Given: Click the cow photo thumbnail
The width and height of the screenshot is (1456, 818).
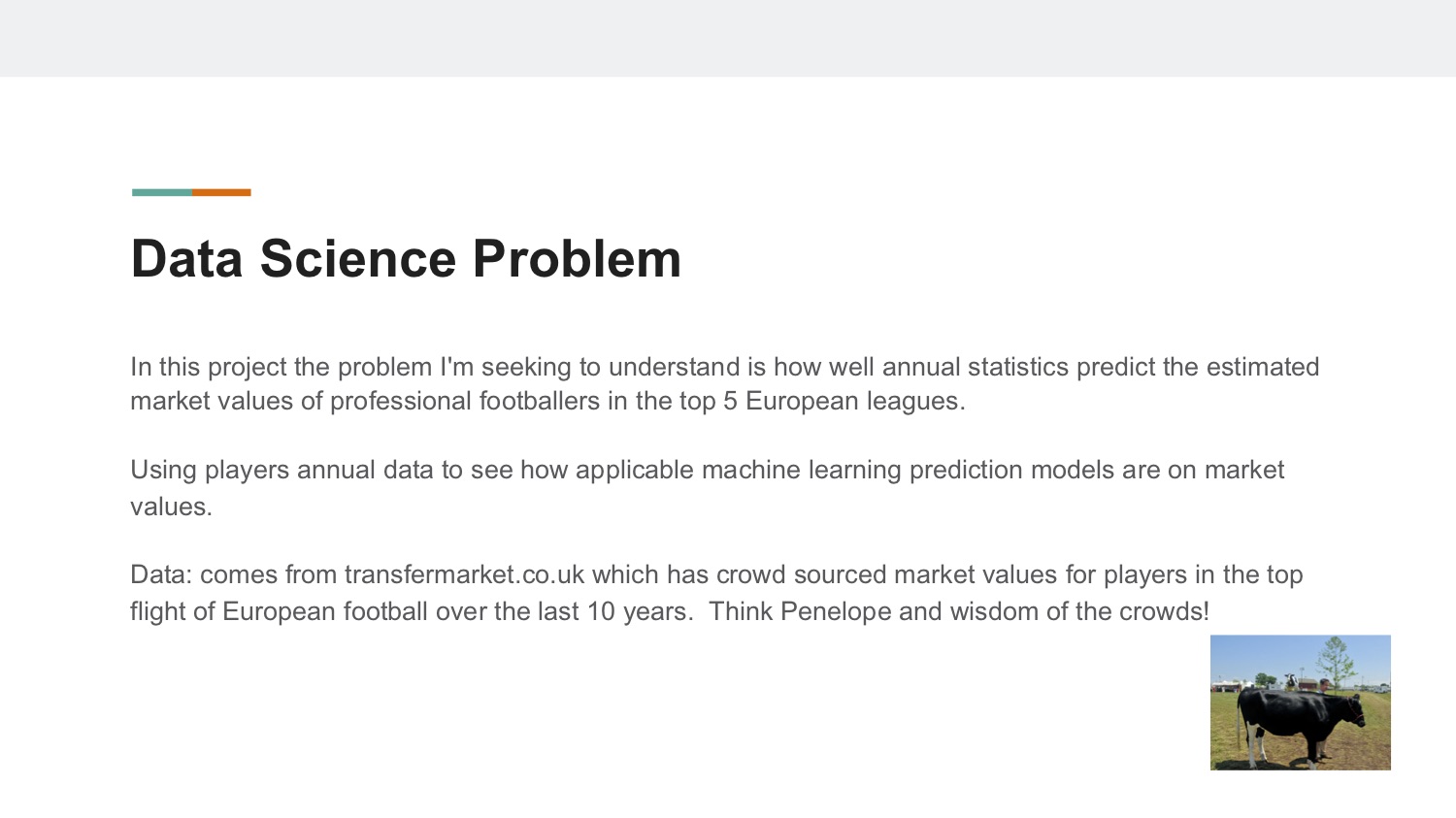Looking at the screenshot, I should click(1300, 703).
